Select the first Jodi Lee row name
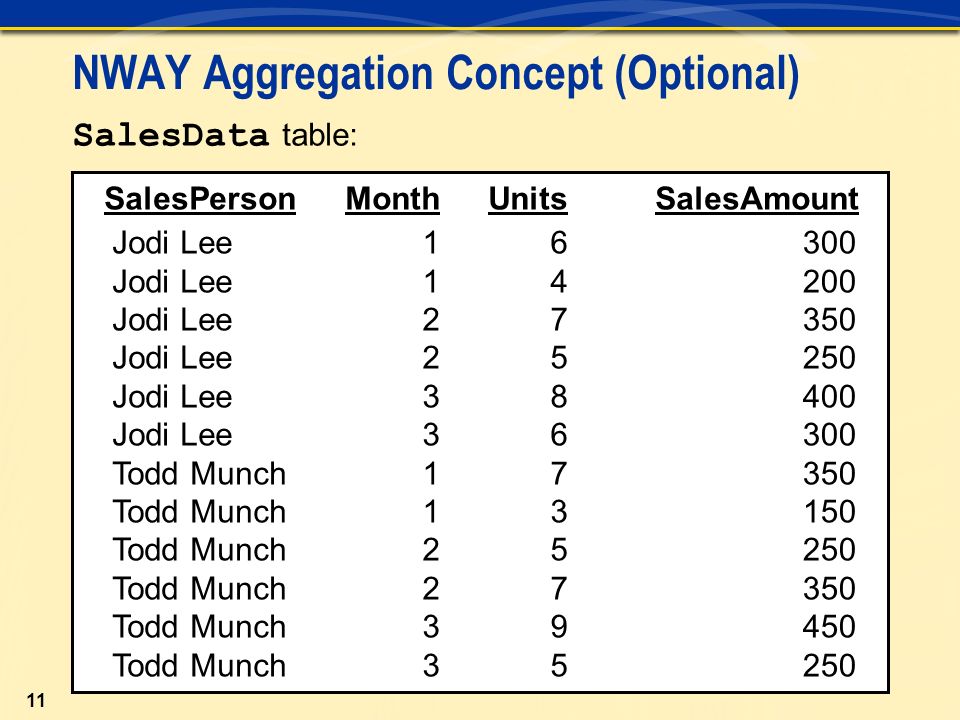 (x=173, y=243)
